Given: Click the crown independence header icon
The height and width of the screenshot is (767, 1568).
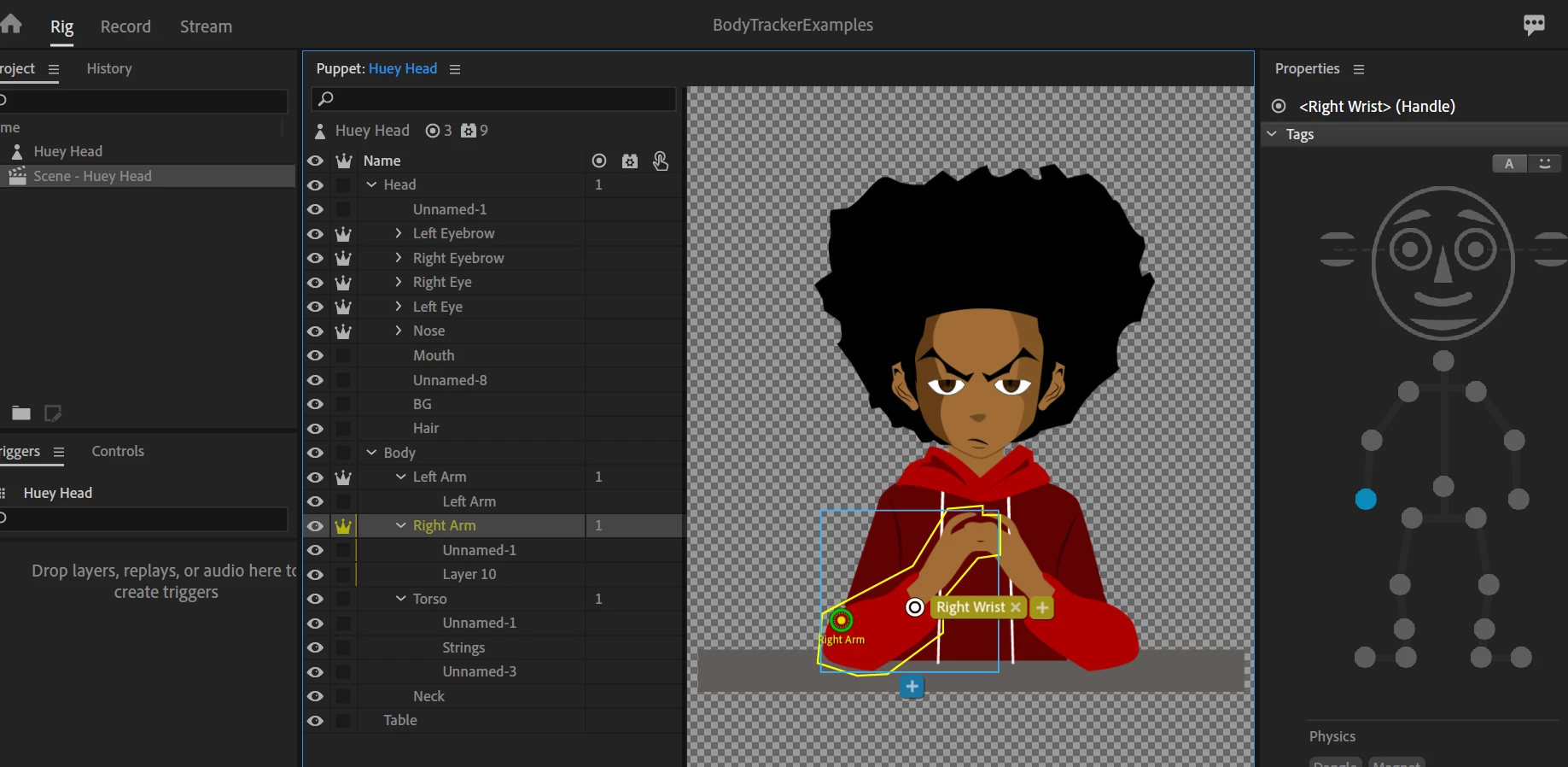Looking at the screenshot, I should [x=344, y=161].
